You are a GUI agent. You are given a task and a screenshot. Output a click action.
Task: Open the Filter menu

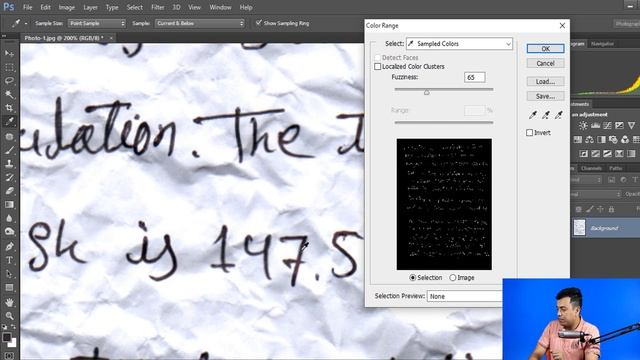[158, 7]
